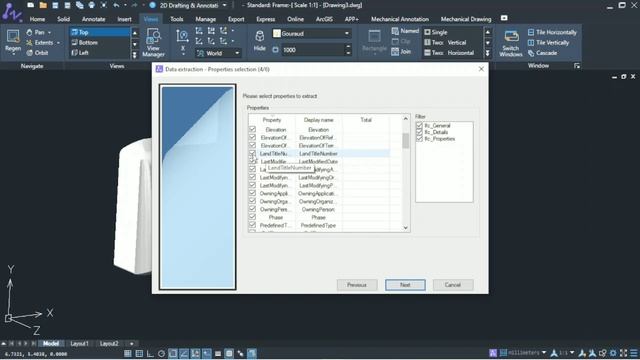This screenshot has width=640, height=360.
Task: Uncheck the Ifc_Details filter
Action: (x=419, y=132)
